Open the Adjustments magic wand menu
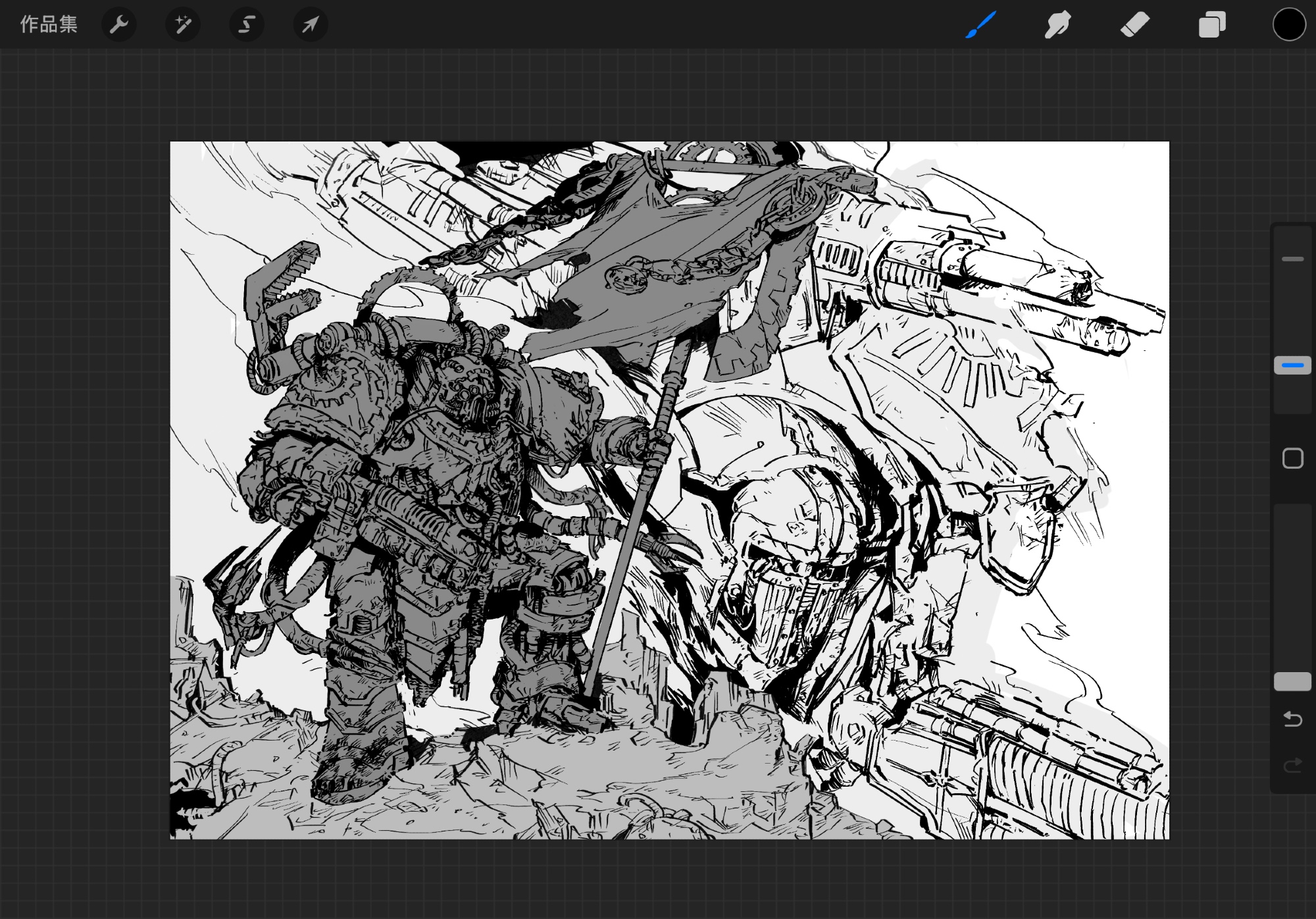 tap(183, 25)
